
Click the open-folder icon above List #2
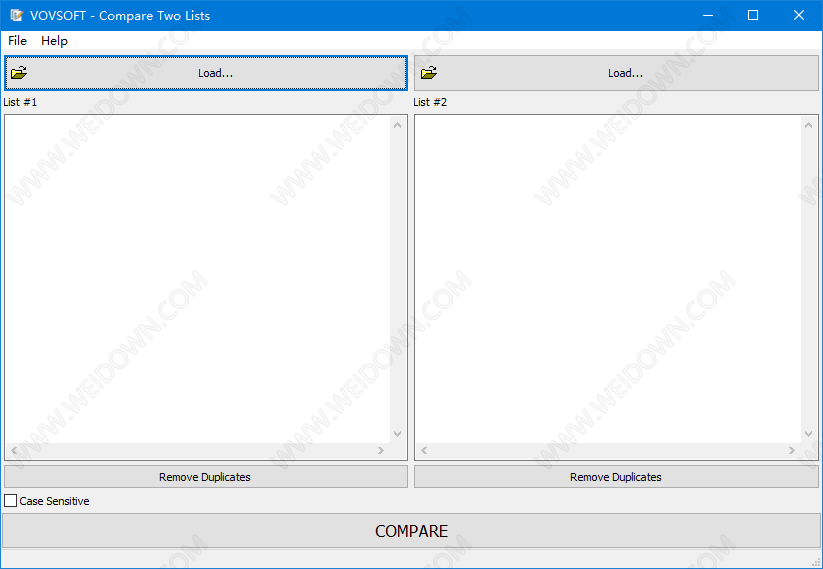429,72
